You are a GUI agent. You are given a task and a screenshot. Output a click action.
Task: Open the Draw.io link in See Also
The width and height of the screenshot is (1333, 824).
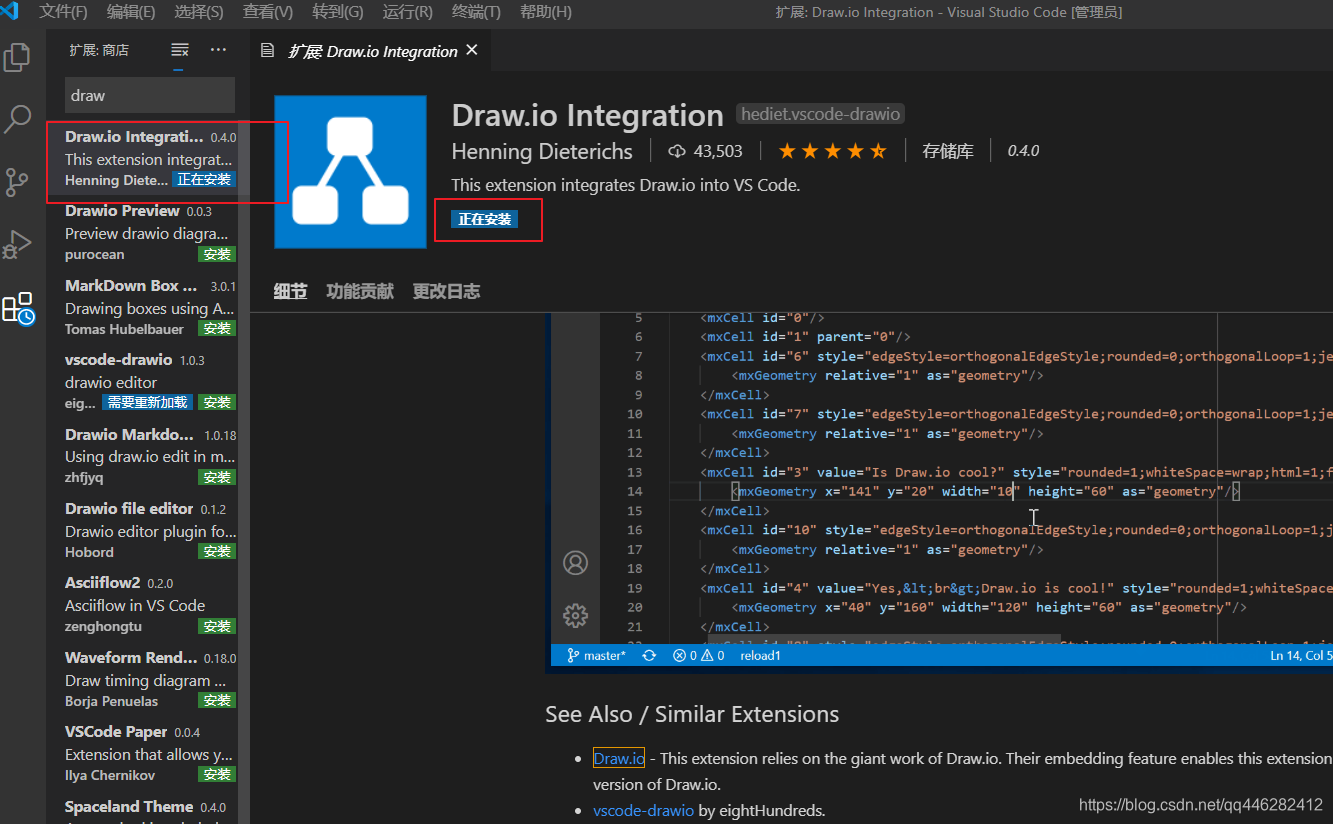pyautogui.click(x=619, y=758)
